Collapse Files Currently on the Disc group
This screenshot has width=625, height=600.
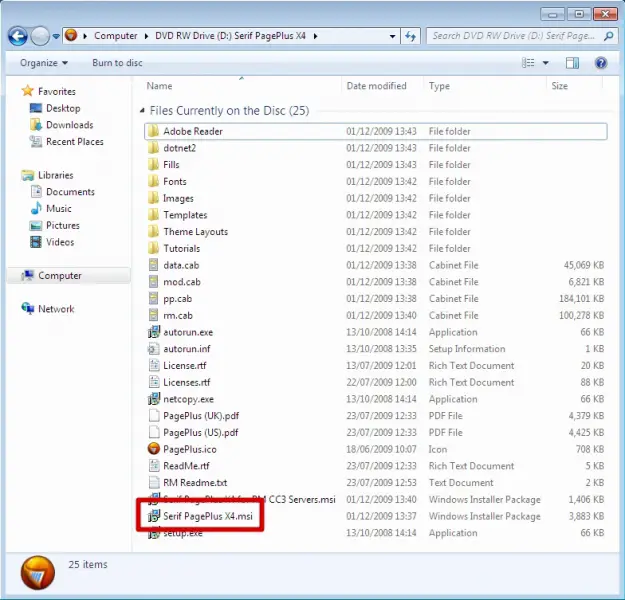[142, 110]
